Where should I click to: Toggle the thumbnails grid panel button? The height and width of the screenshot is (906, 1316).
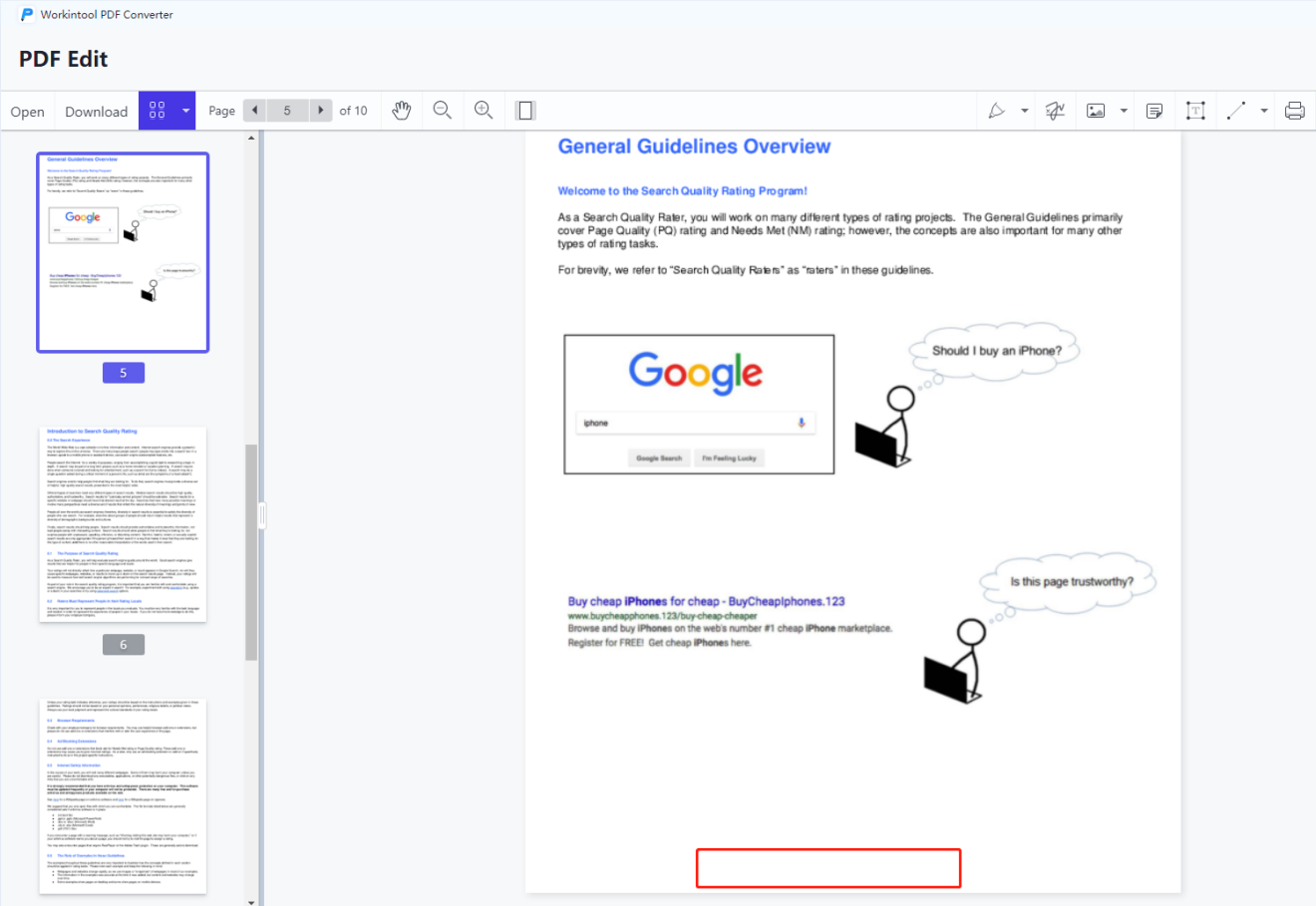point(158,111)
